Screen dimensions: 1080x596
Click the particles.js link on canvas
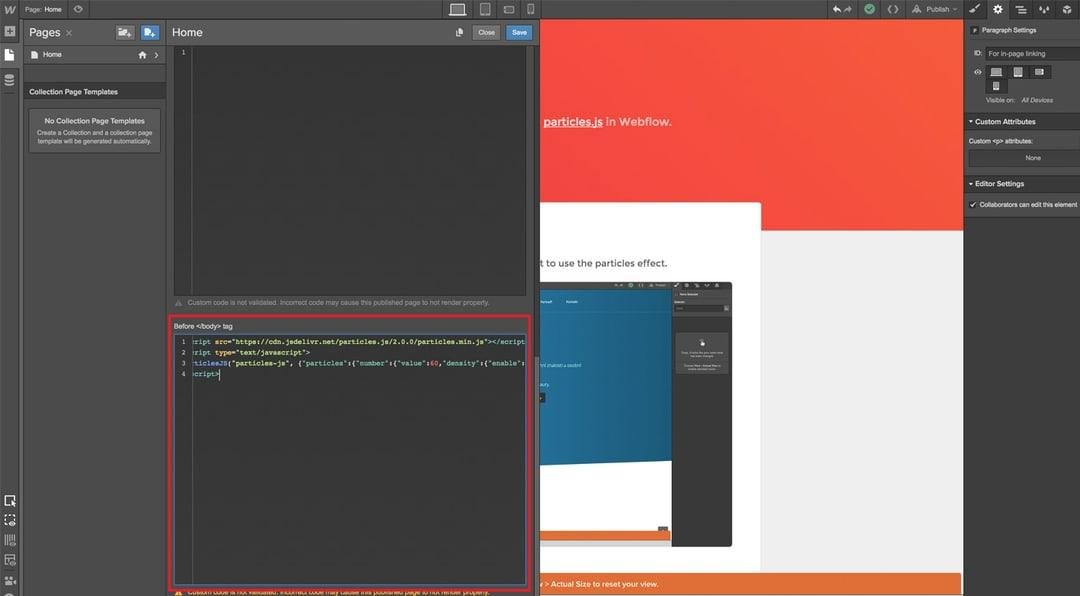tap(572, 122)
